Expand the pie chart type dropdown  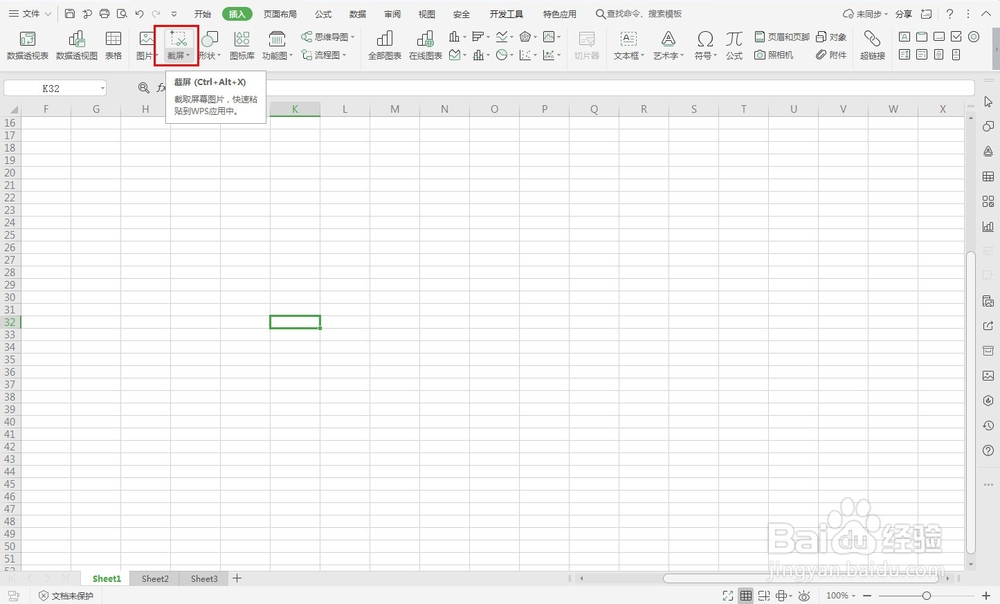[511, 55]
